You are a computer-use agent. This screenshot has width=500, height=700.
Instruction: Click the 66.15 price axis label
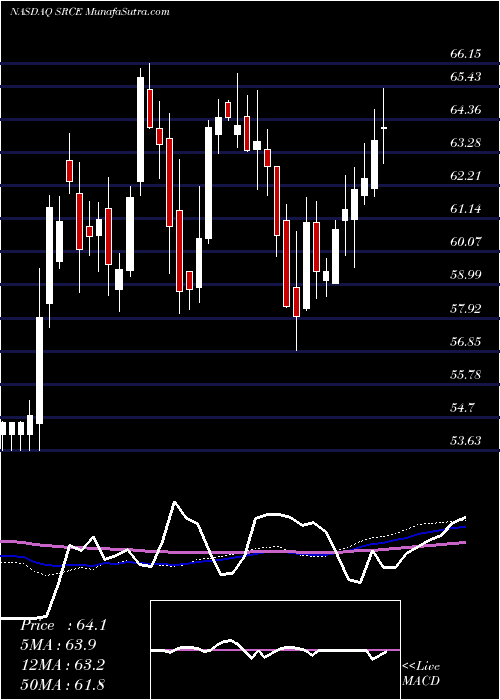[465, 54]
